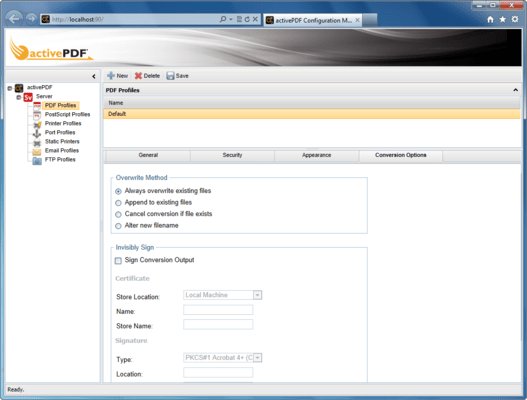This screenshot has width=527, height=400.
Task: Collapse the activePDF tree node
Action: click(x=10, y=88)
